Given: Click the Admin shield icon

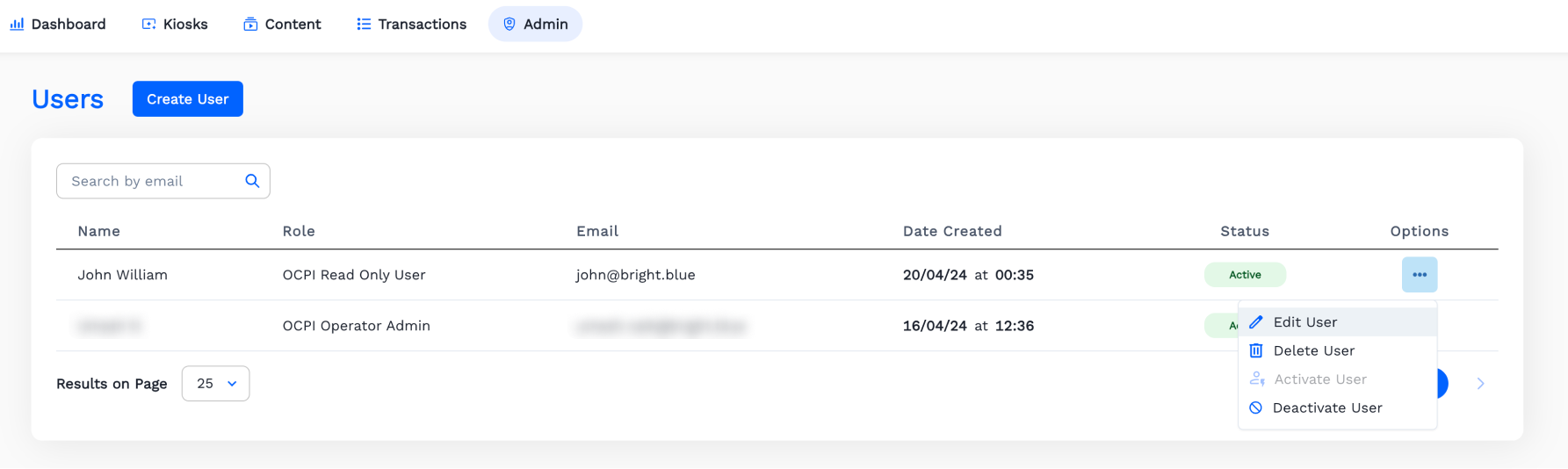Looking at the screenshot, I should tap(509, 25).
